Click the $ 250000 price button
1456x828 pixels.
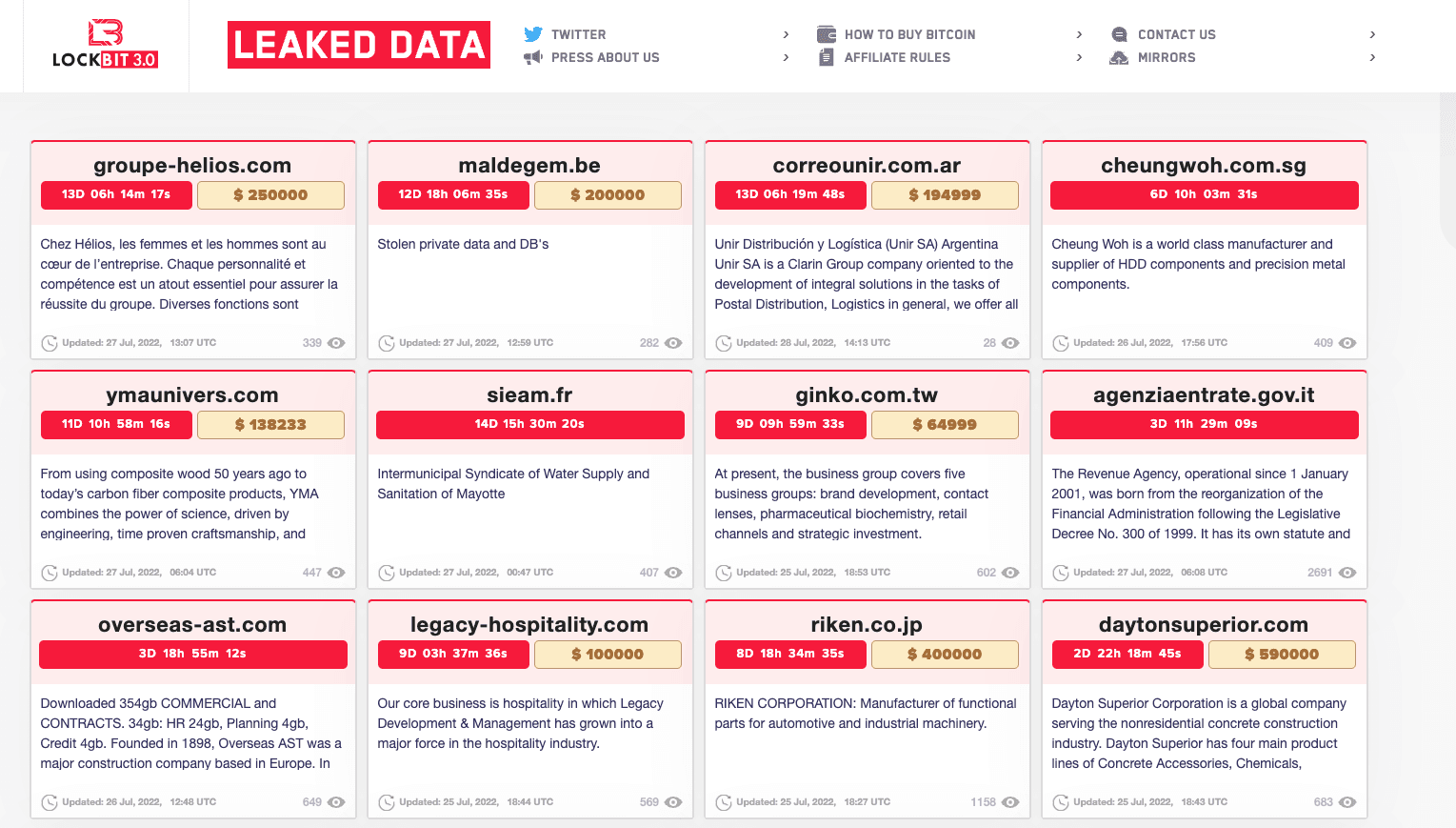(x=270, y=195)
